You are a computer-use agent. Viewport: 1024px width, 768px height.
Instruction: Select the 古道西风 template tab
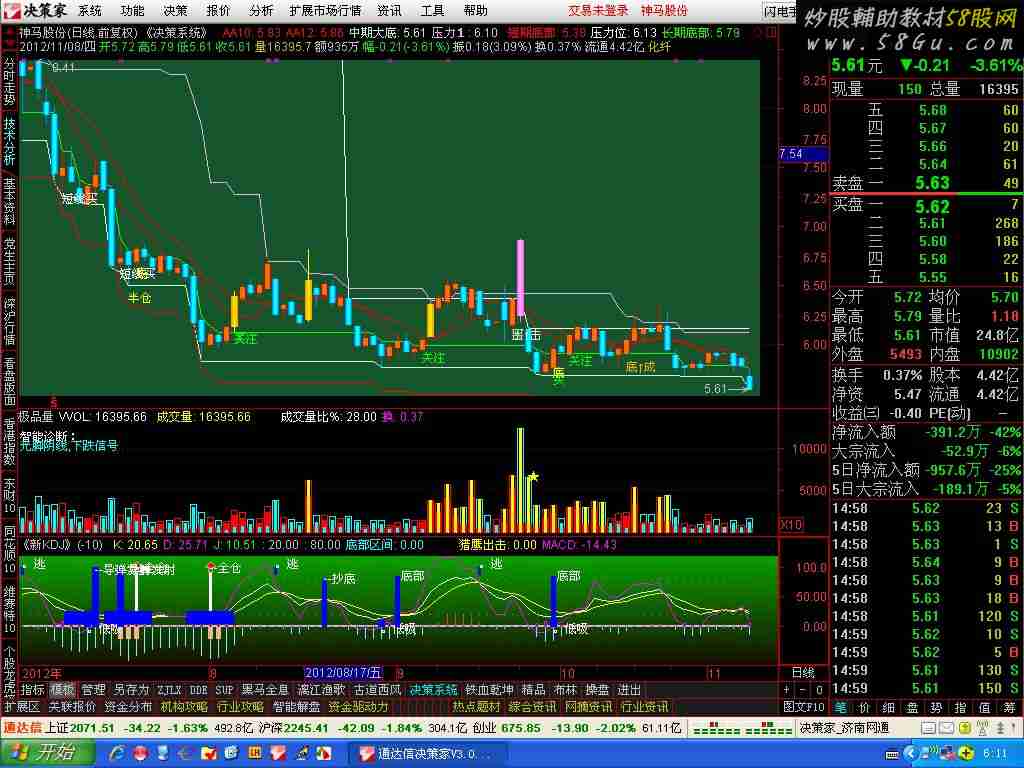pos(377,690)
